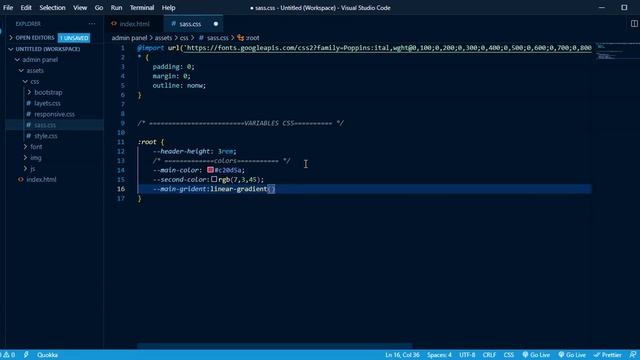Change encoding via UTF-8
Image resolution: width=640 pixels, height=360 pixels.
[467, 355]
